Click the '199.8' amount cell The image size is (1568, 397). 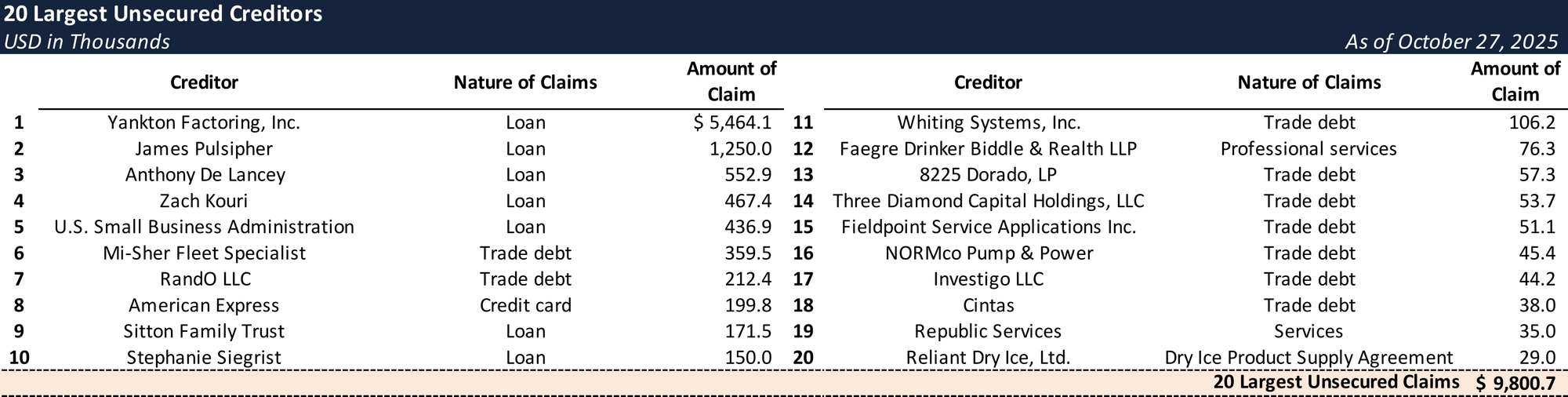(748, 305)
